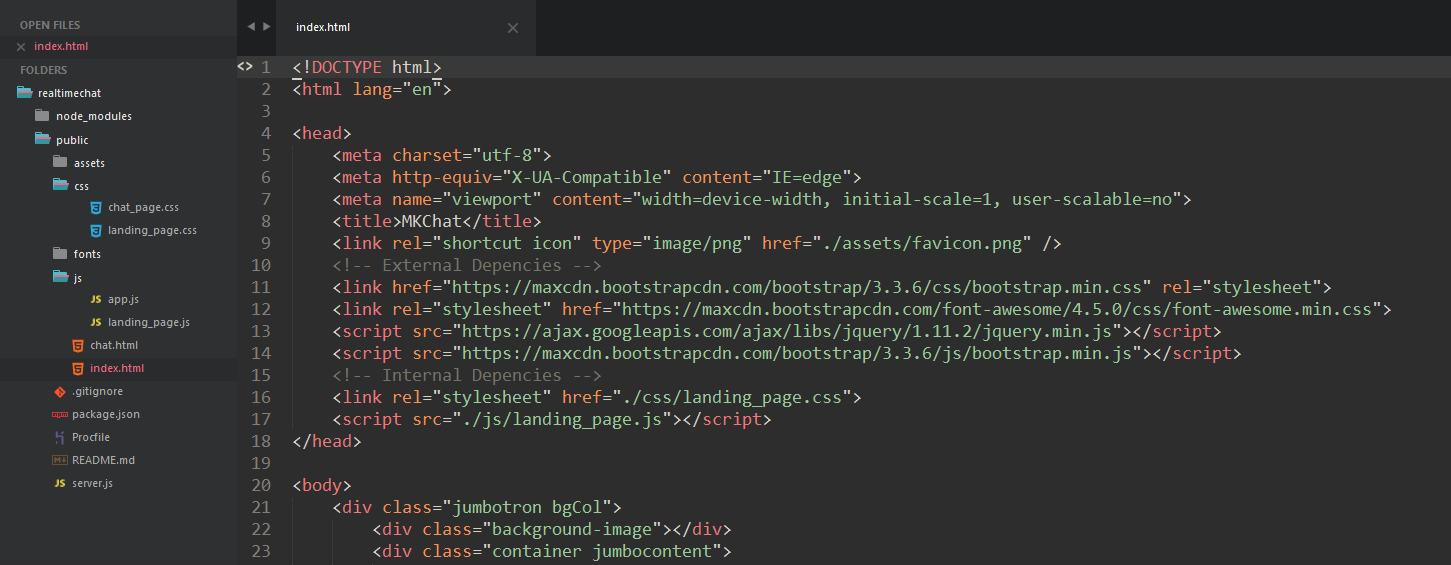The image size is (1451, 565).
Task: Click line number 20 in the gutter
Action: click(x=261, y=485)
